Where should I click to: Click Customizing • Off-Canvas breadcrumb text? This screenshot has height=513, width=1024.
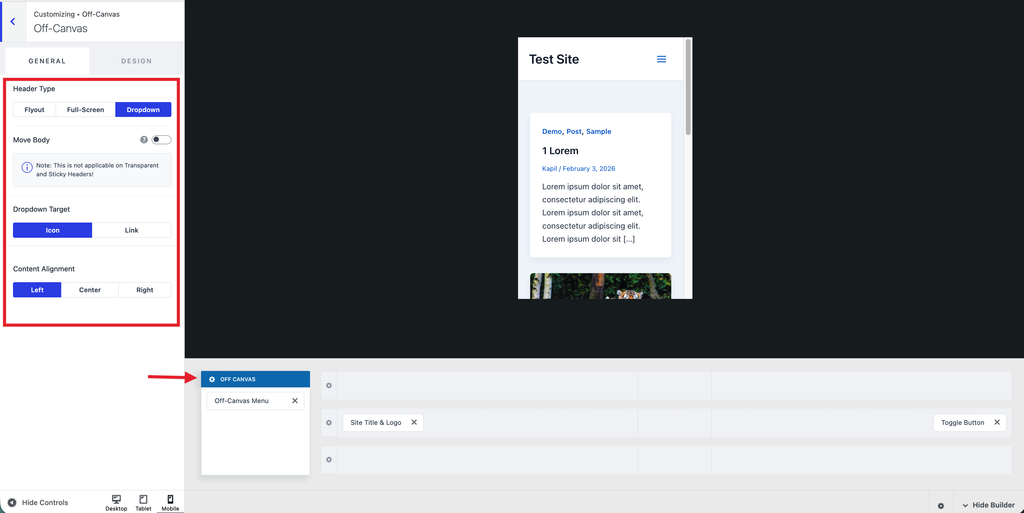76,14
